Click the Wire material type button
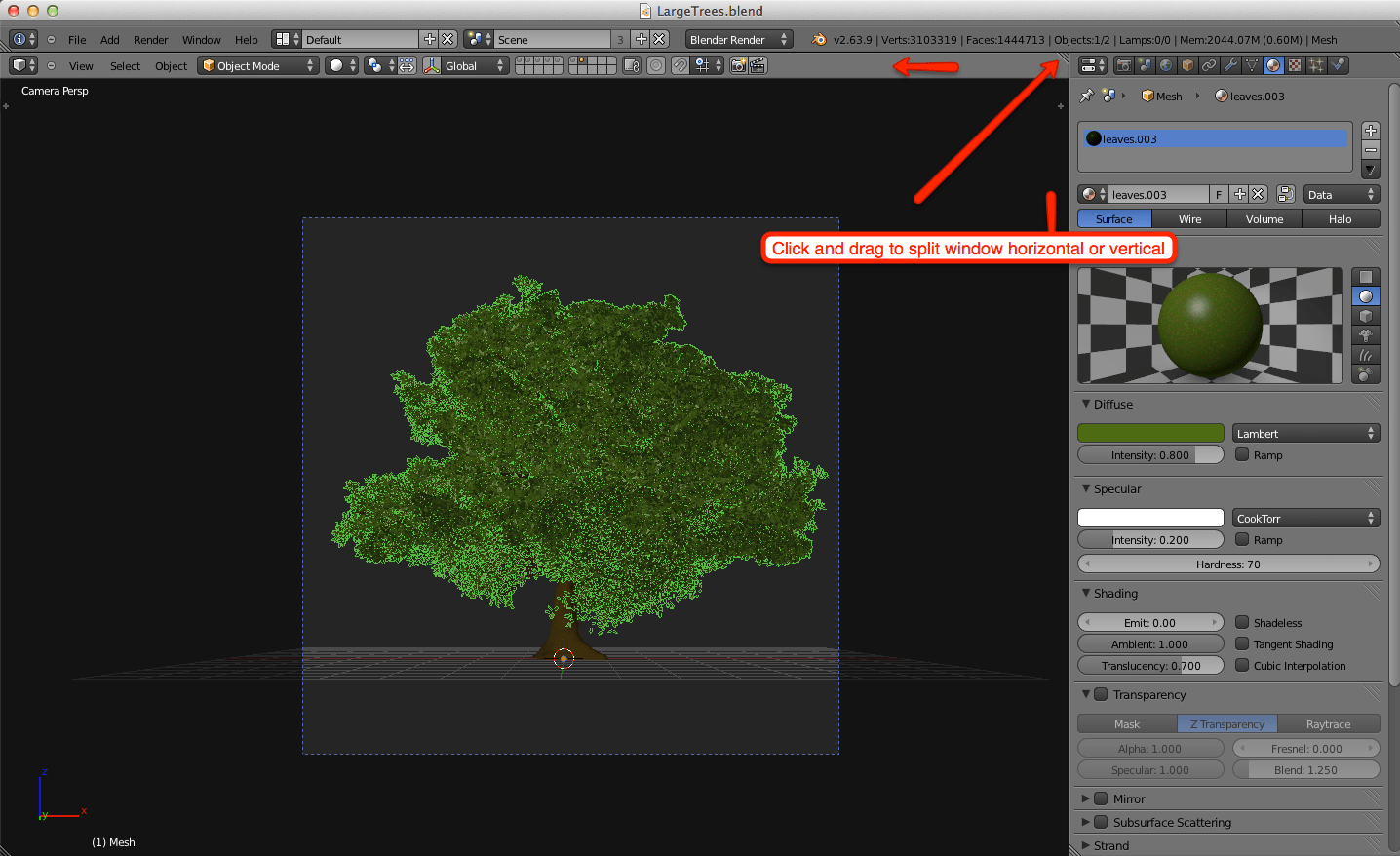Screen dimensions: 1400x856 1189,219
